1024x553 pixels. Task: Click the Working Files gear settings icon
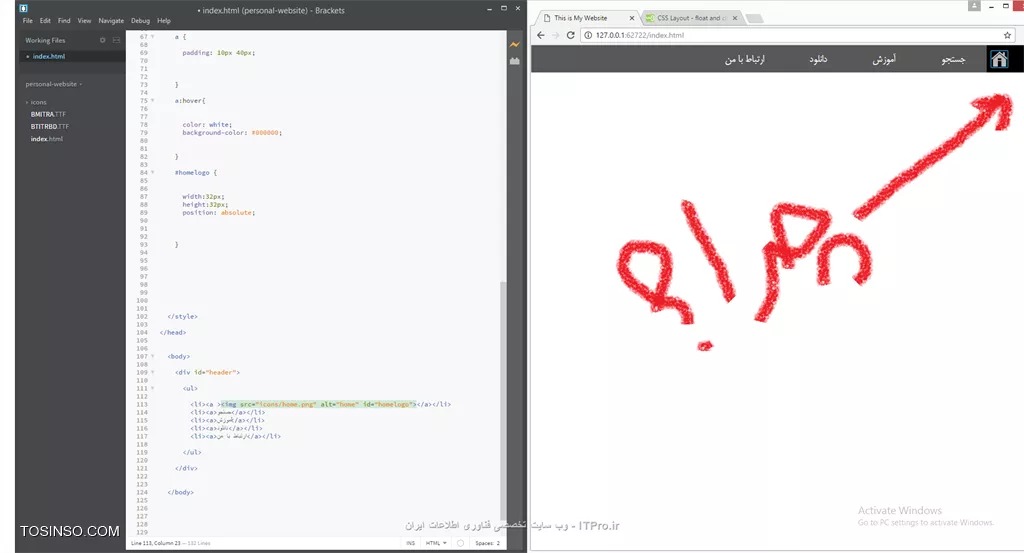point(103,40)
